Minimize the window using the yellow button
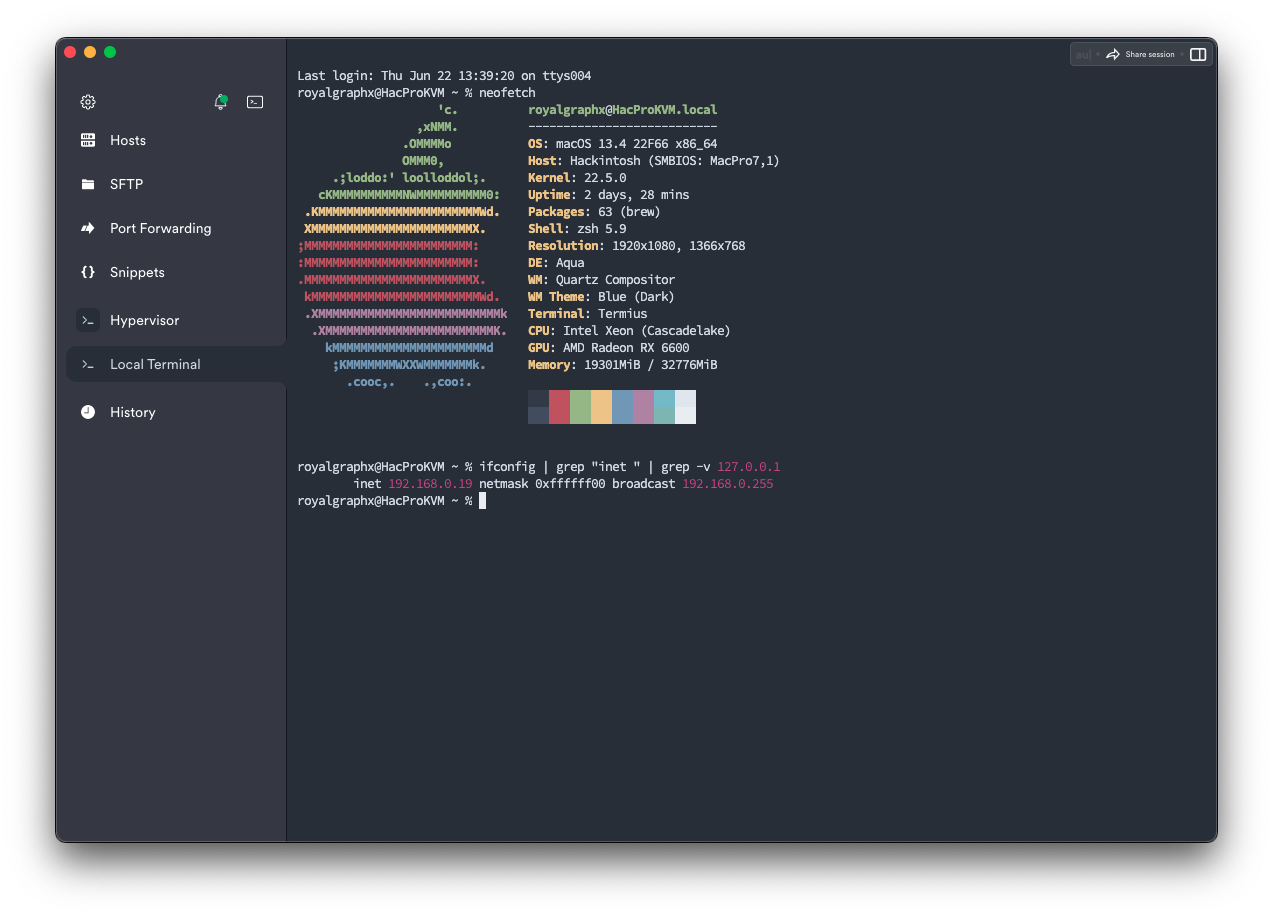 [90, 52]
